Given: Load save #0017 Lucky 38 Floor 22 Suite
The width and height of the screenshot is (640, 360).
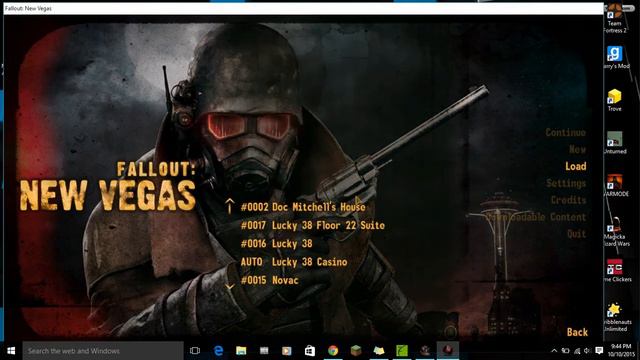Looking at the screenshot, I should (313, 225).
